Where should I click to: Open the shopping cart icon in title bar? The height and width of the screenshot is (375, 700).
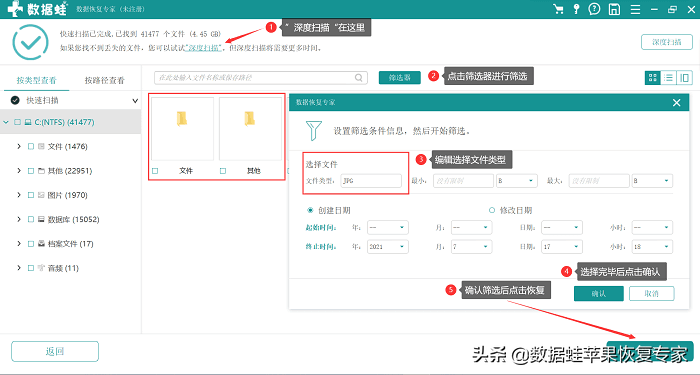tap(558, 9)
